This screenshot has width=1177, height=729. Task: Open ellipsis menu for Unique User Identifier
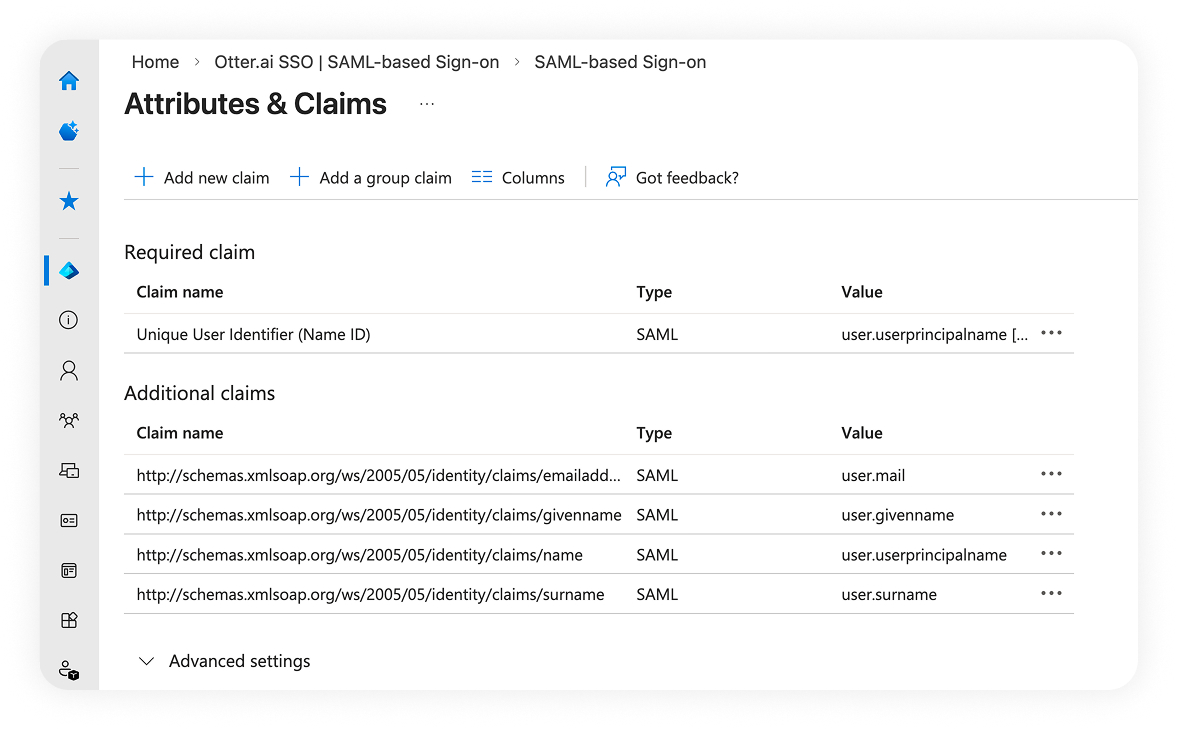pos(1051,334)
